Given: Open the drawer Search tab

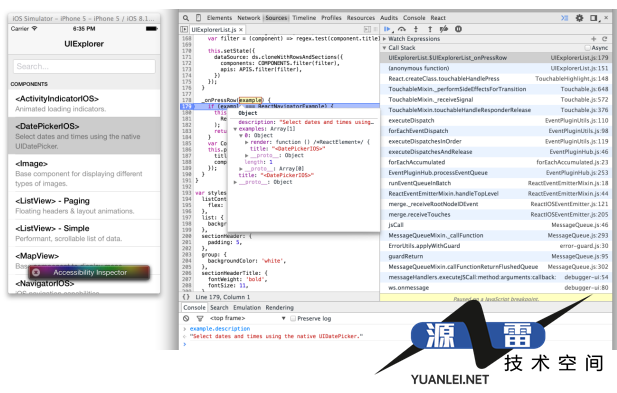Looking at the screenshot, I should [219, 308].
